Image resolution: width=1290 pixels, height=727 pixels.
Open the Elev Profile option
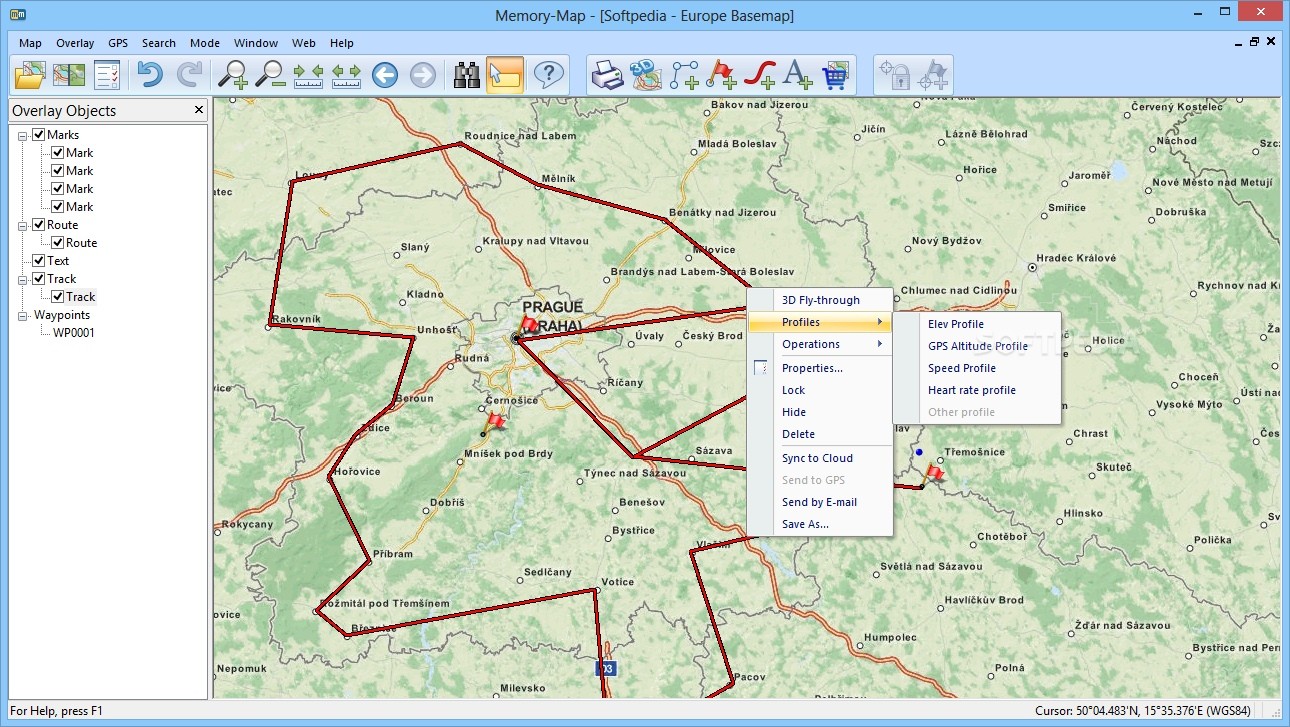[x=977, y=324]
